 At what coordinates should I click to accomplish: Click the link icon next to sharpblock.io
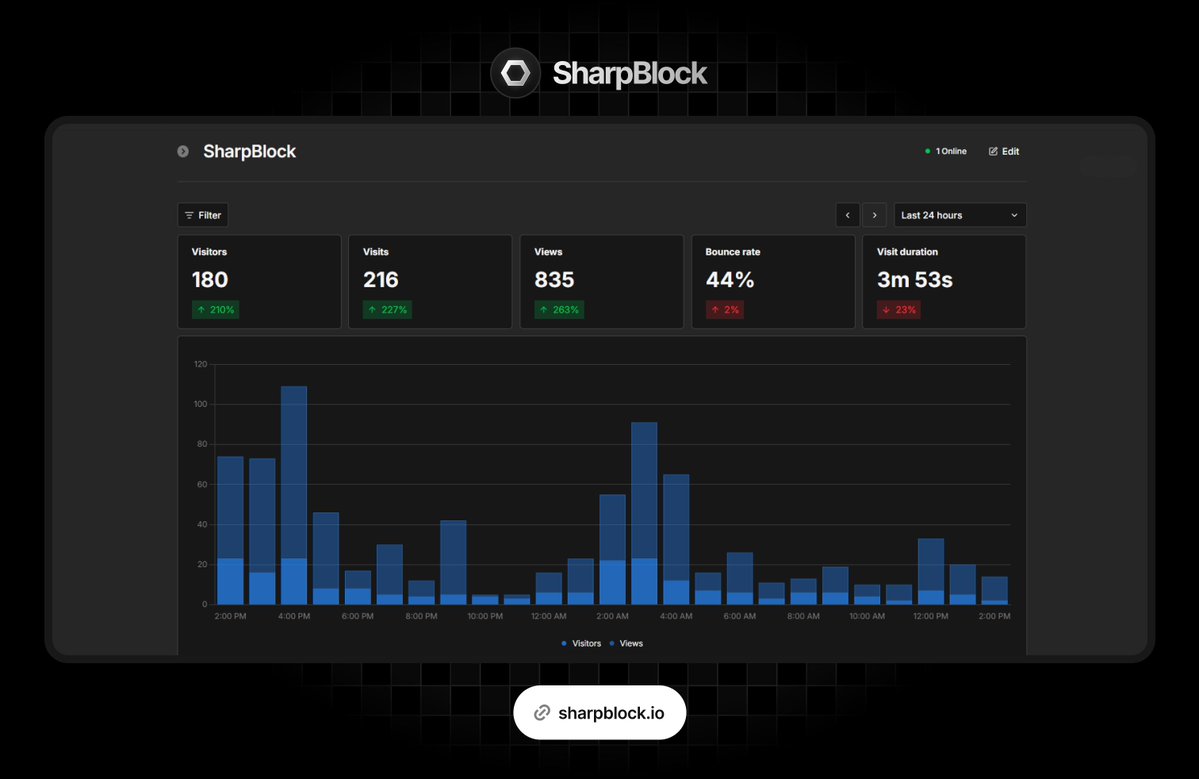pyautogui.click(x=541, y=712)
